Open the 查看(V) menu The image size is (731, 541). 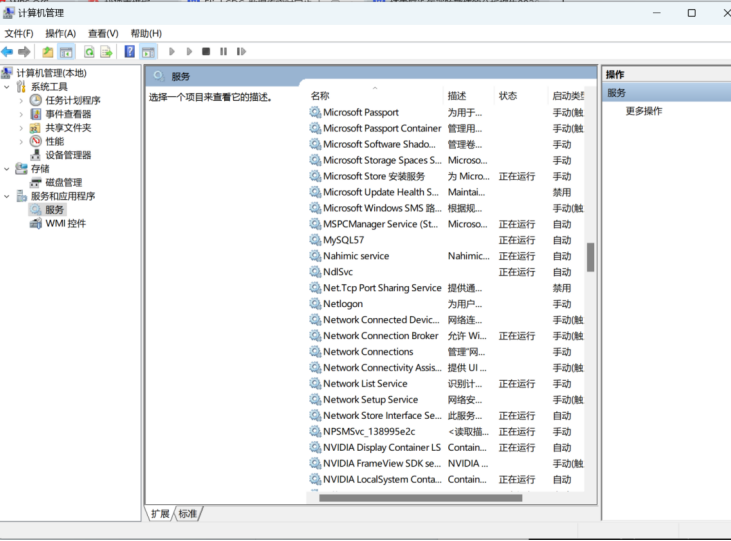click(103, 34)
